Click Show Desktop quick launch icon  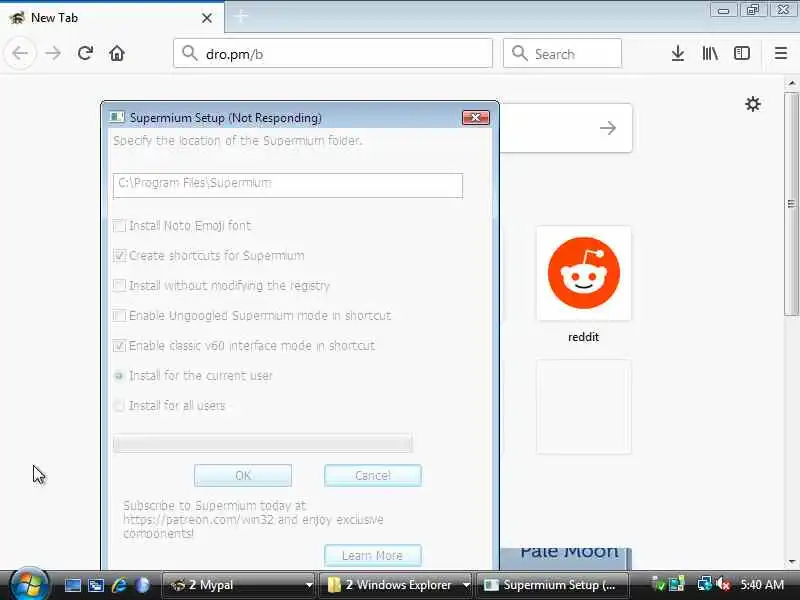point(72,585)
